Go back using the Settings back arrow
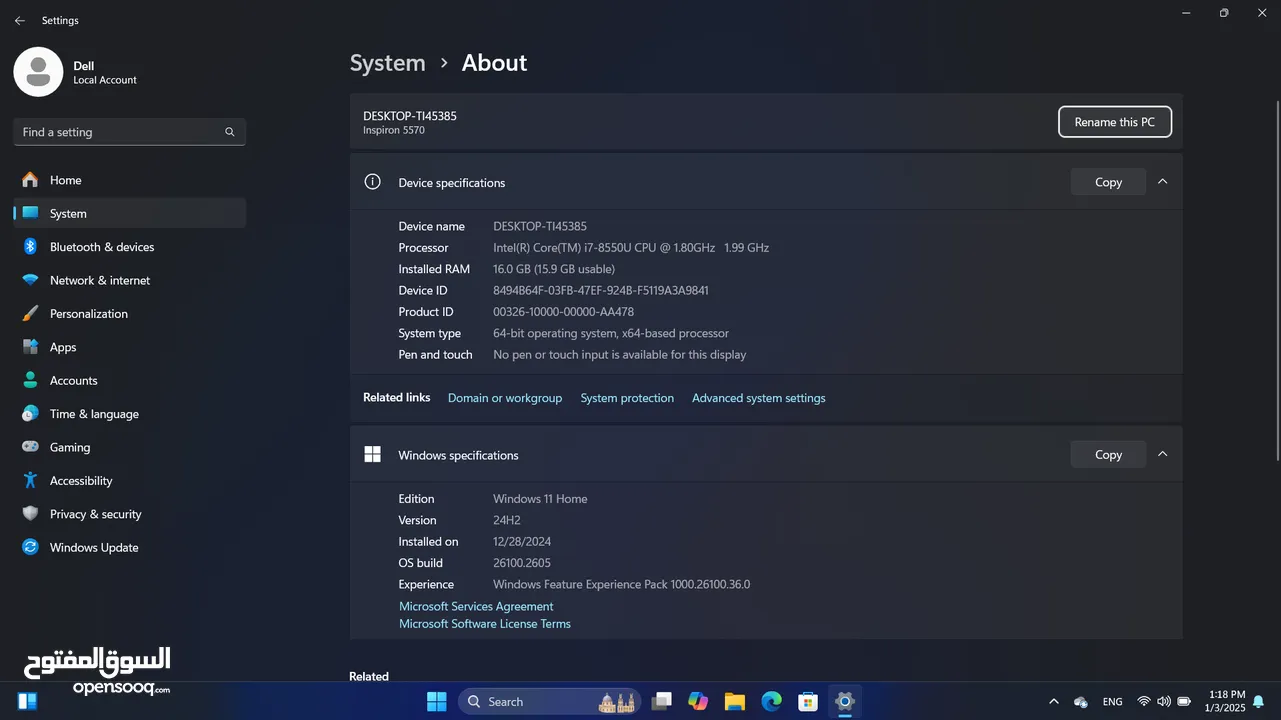This screenshot has height=720, width=1281. (19, 20)
